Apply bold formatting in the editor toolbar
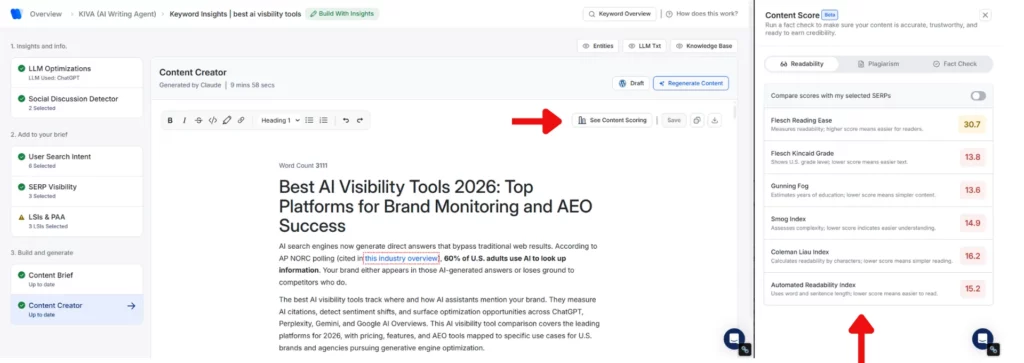This screenshot has width=1024, height=363. click(x=170, y=120)
